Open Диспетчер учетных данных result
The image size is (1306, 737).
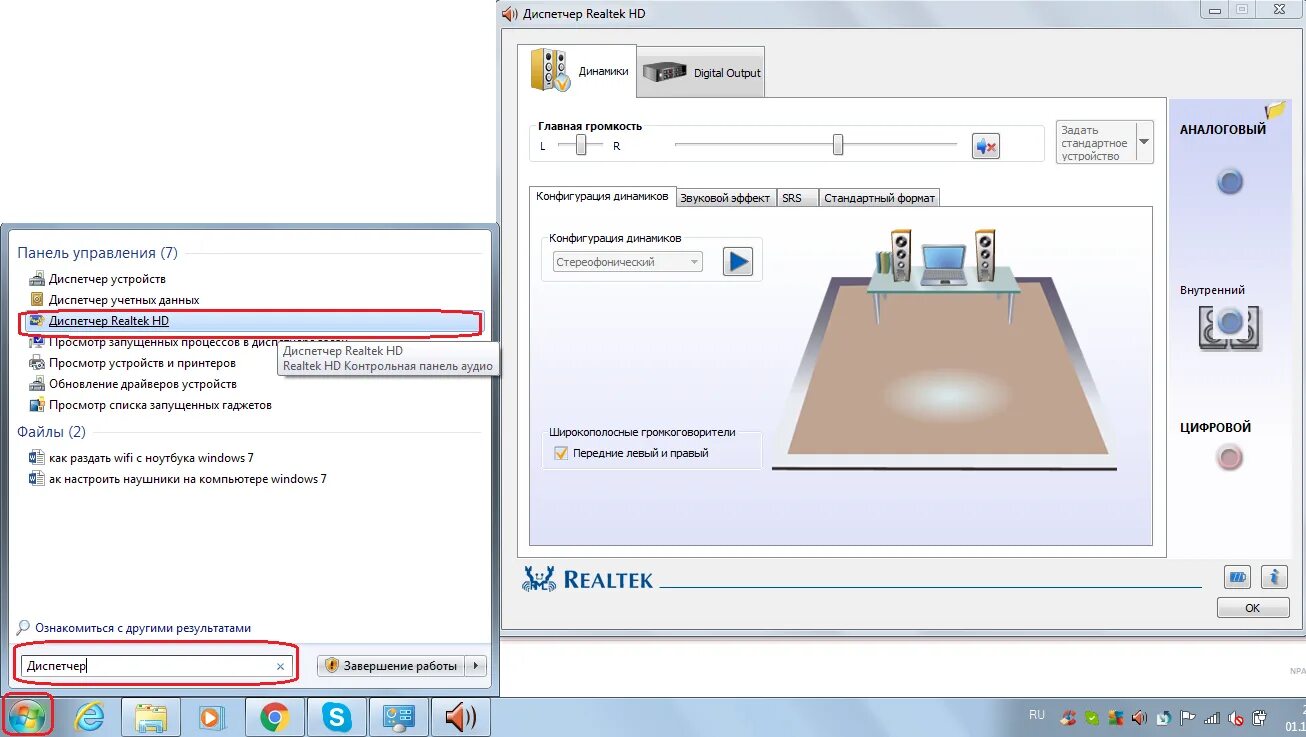click(x=124, y=300)
